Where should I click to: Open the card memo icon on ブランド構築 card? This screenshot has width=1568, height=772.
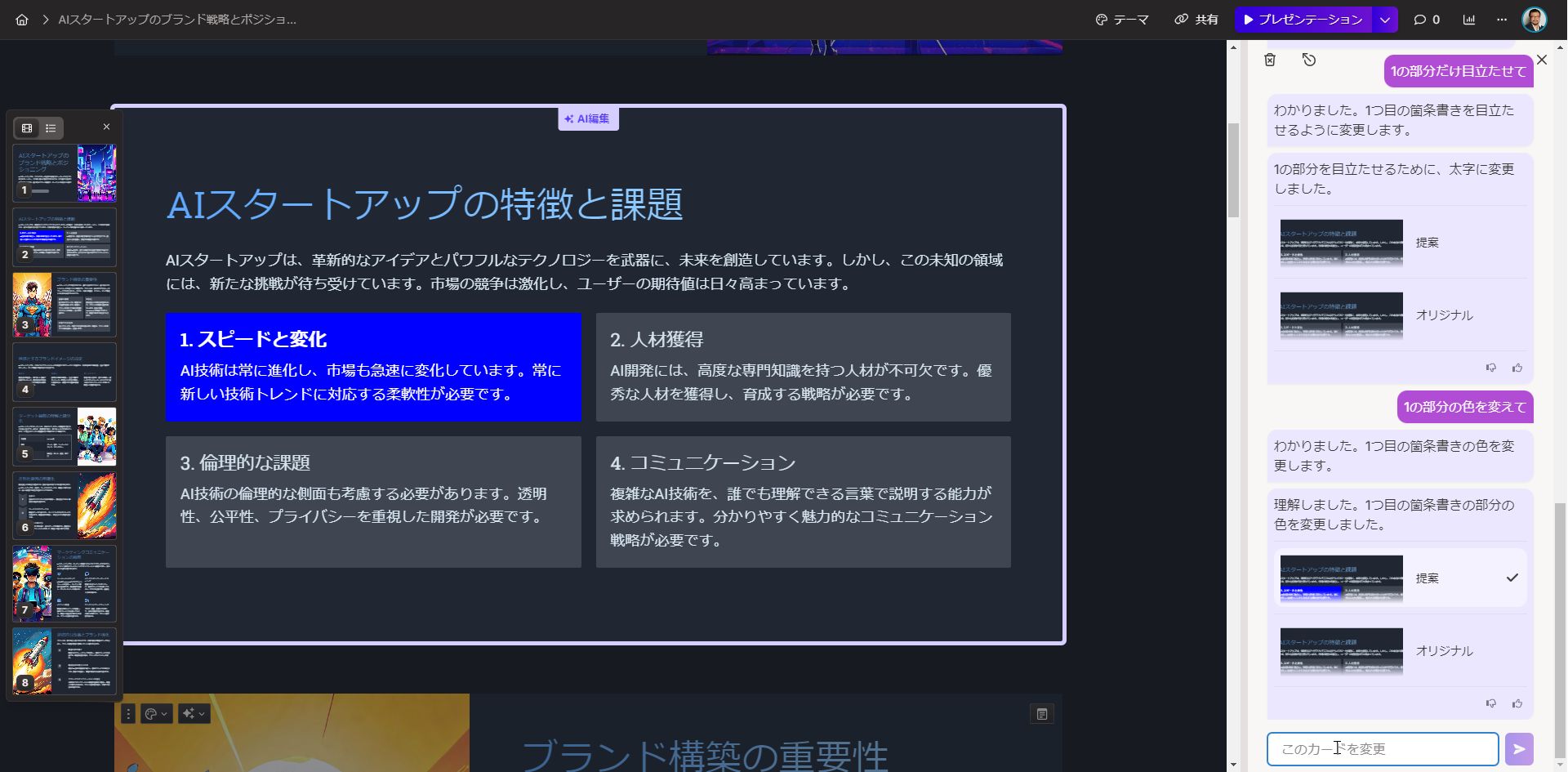pos(1041,713)
